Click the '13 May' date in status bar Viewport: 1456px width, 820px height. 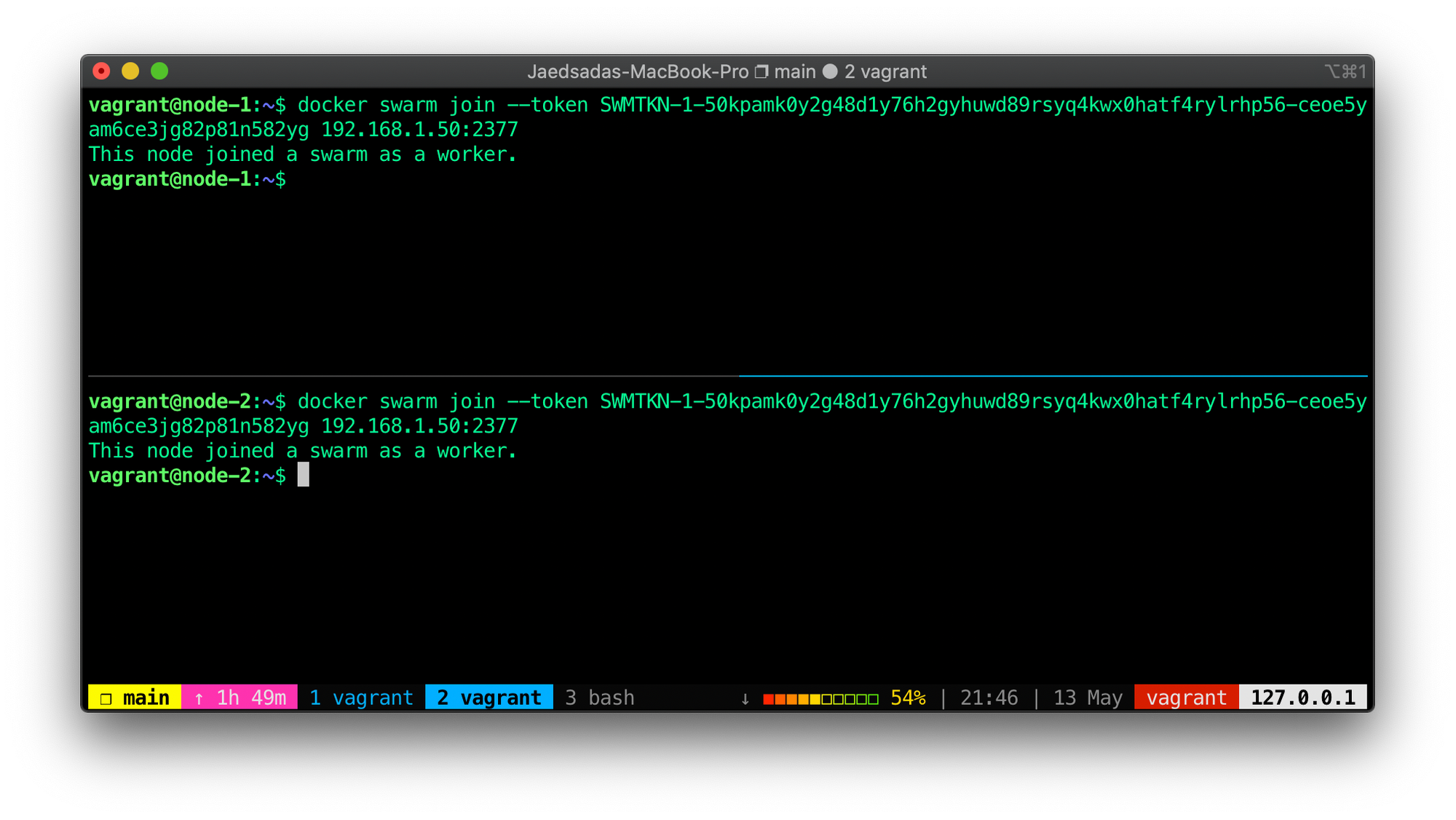tap(1088, 698)
